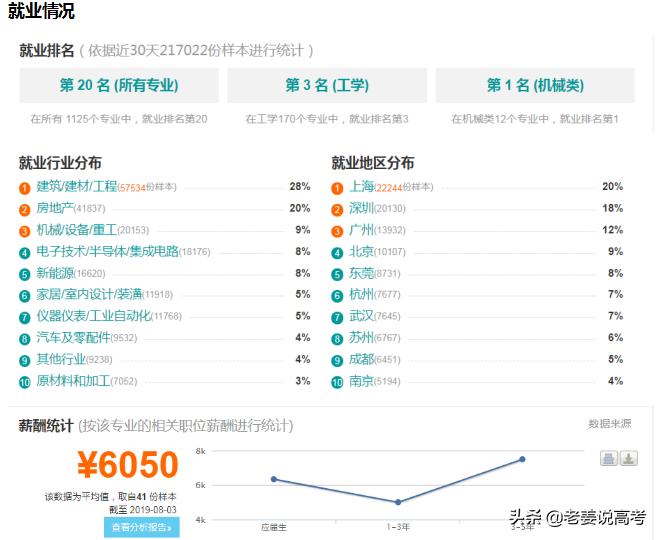The image size is (661, 540).
Task: Click the 仪器仪表/工业自动化 industry link
Action: [x=93, y=316]
